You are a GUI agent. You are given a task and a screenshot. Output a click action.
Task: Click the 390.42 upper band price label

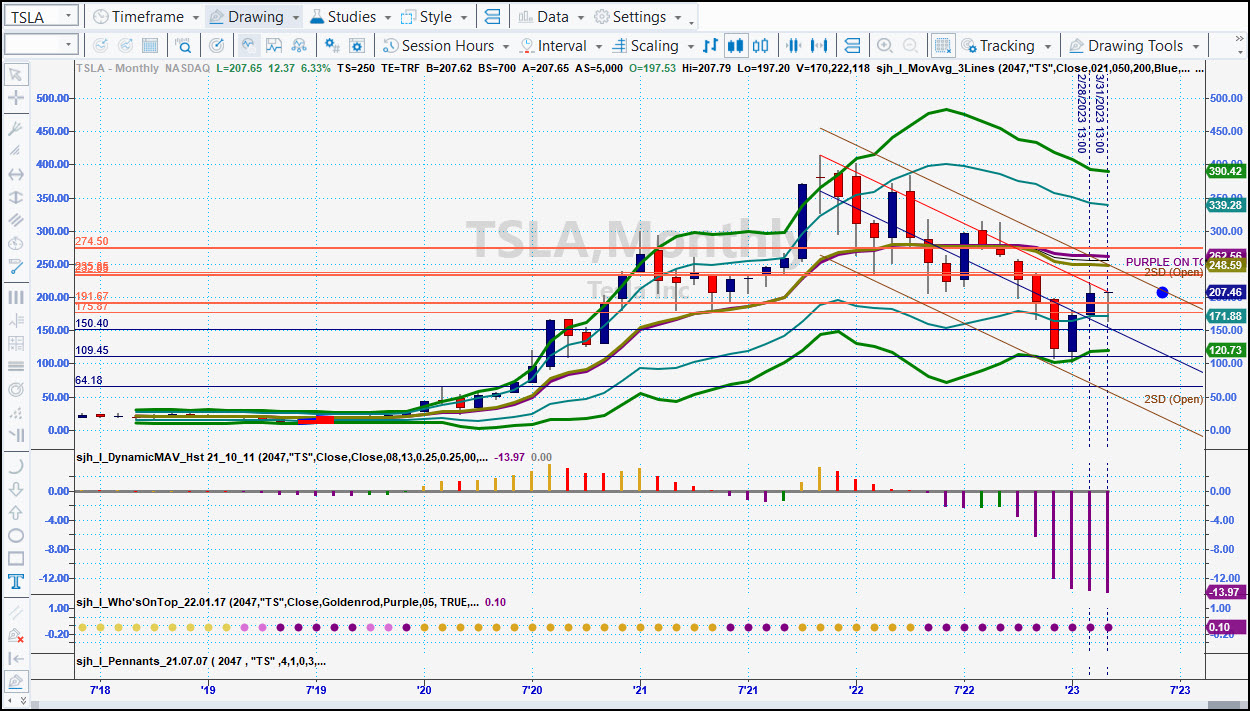(1225, 171)
